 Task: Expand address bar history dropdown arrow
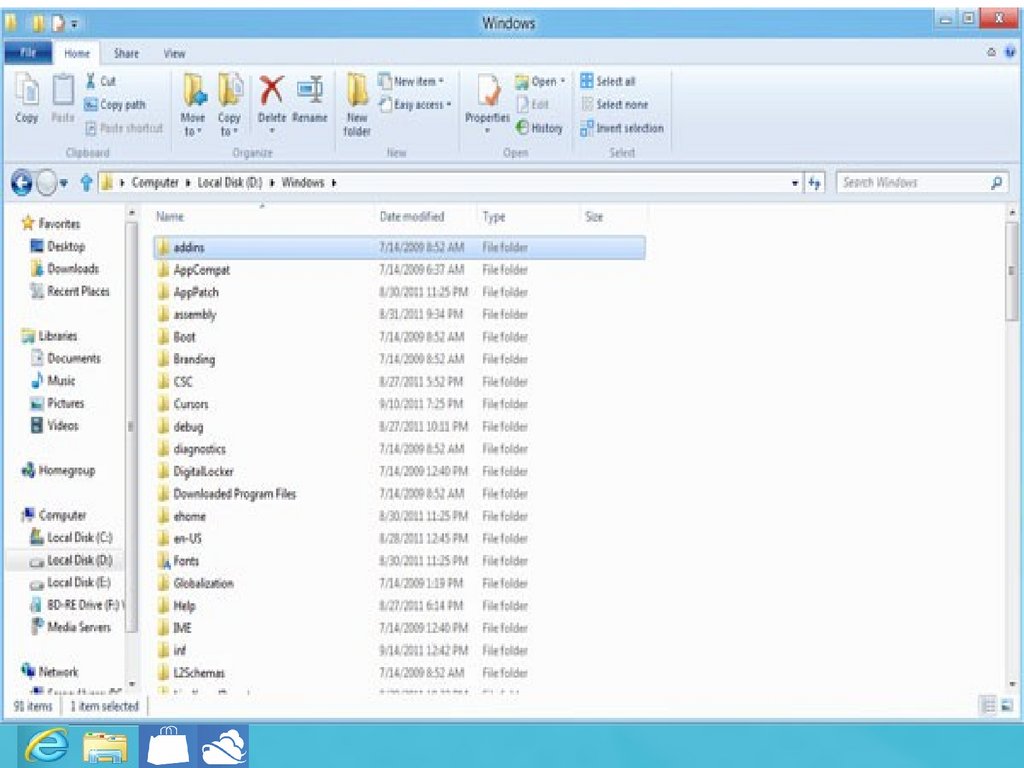point(795,184)
